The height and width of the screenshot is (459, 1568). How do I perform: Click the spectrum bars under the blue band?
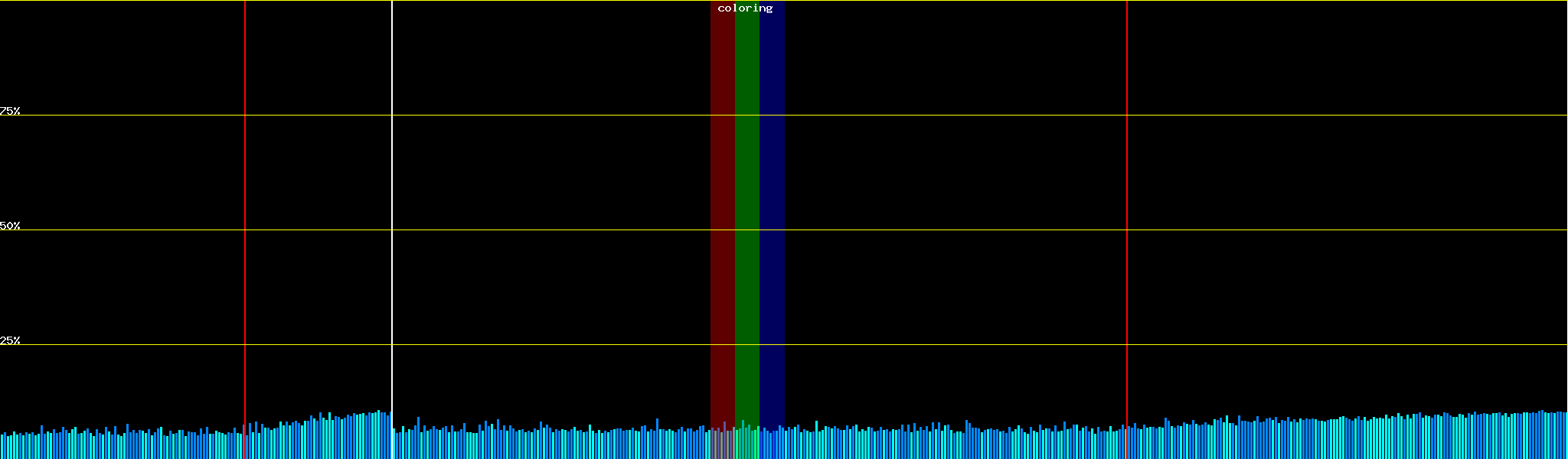(772, 444)
